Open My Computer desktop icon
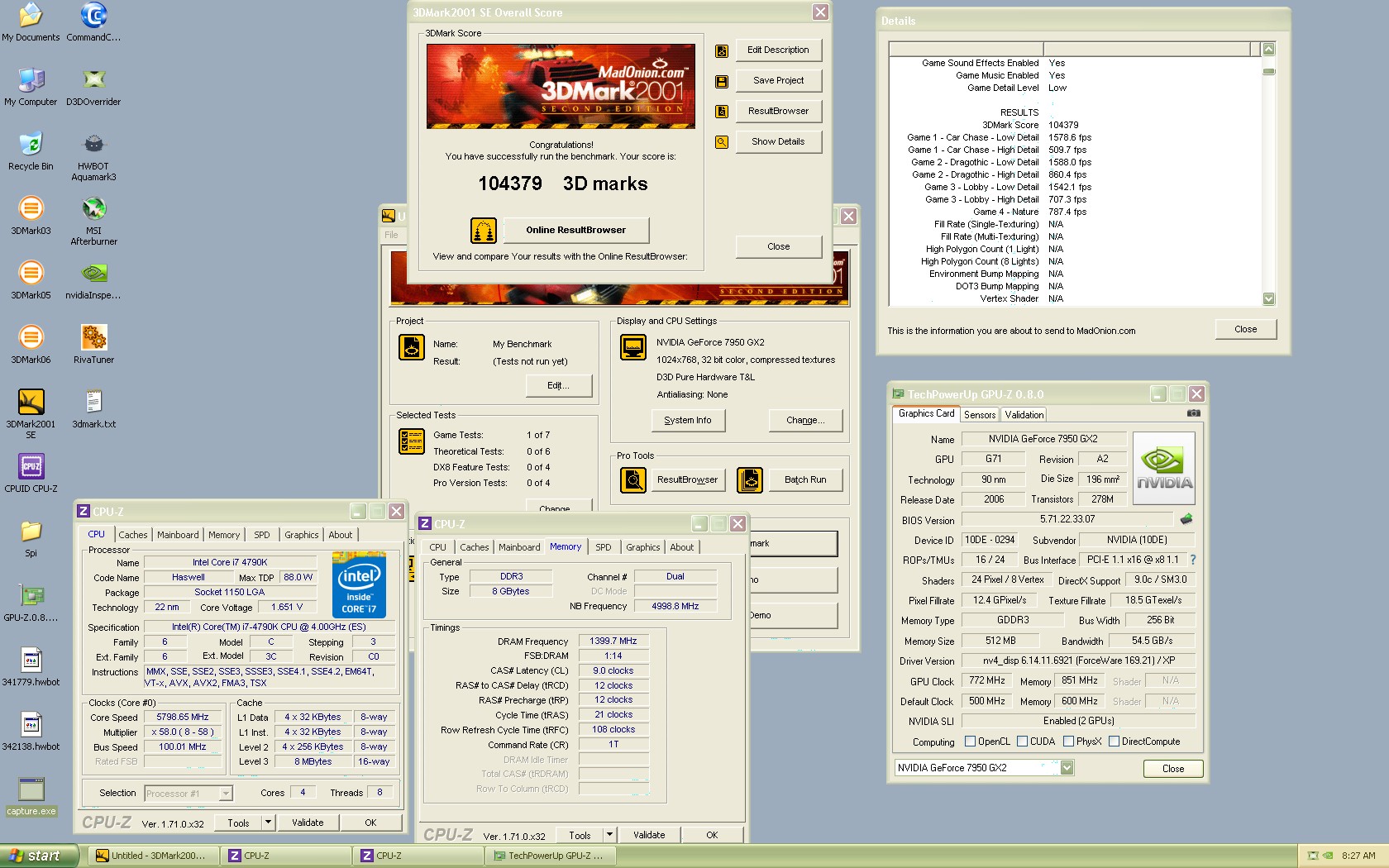 point(31,87)
